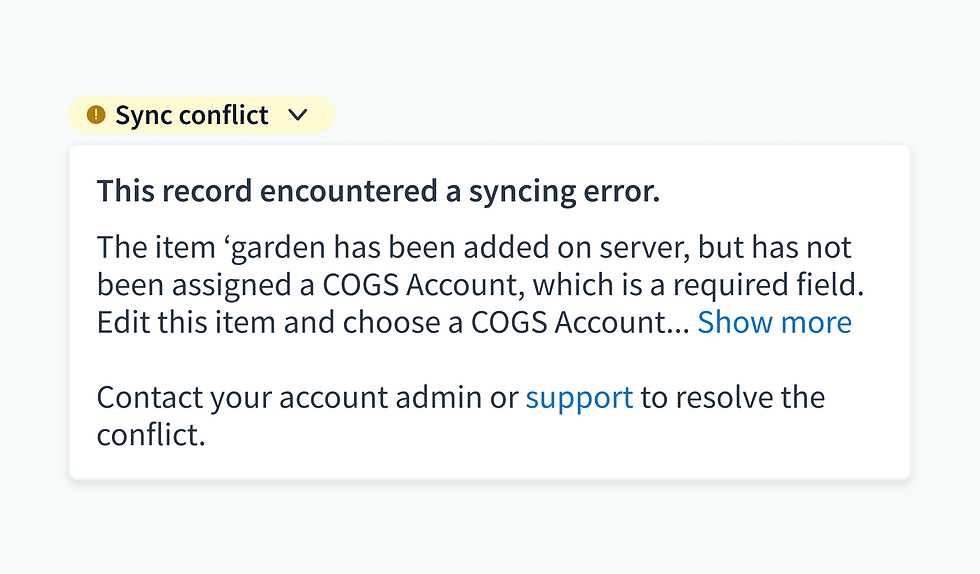The height and width of the screenshot is (574, 980).
Task: Click the syncing error heading
Action: click(x=378, y=191)
